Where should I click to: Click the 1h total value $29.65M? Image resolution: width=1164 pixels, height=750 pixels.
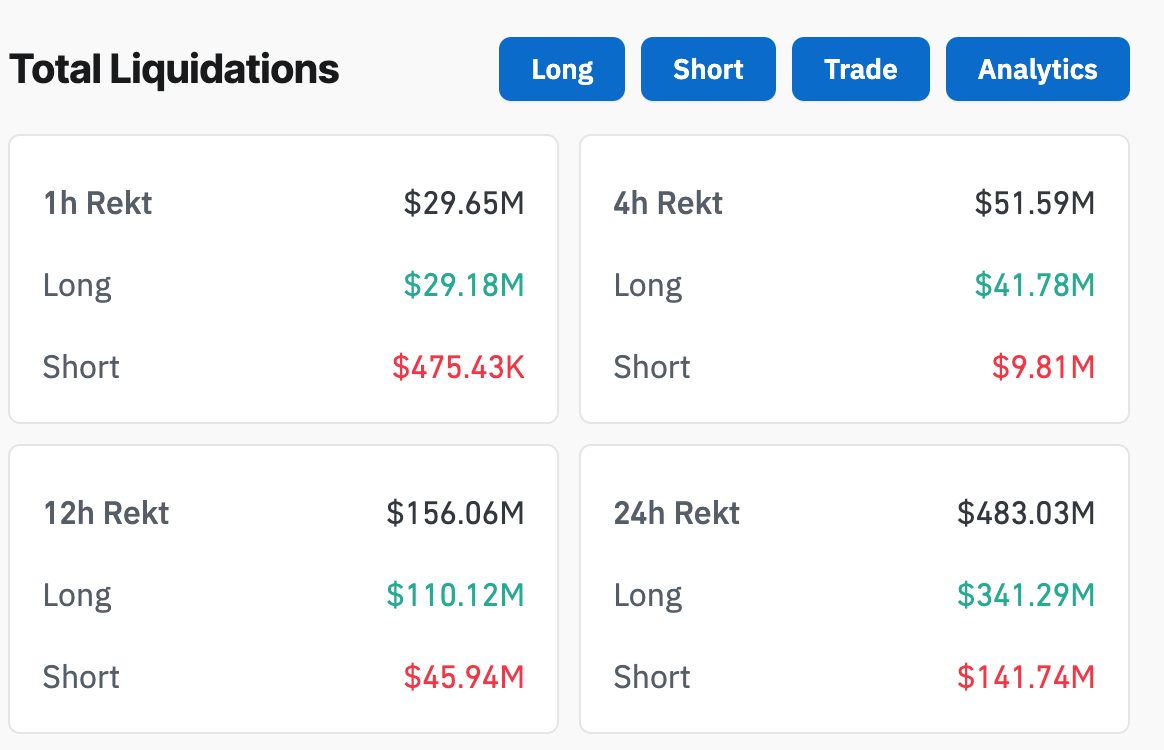point(464,203)
